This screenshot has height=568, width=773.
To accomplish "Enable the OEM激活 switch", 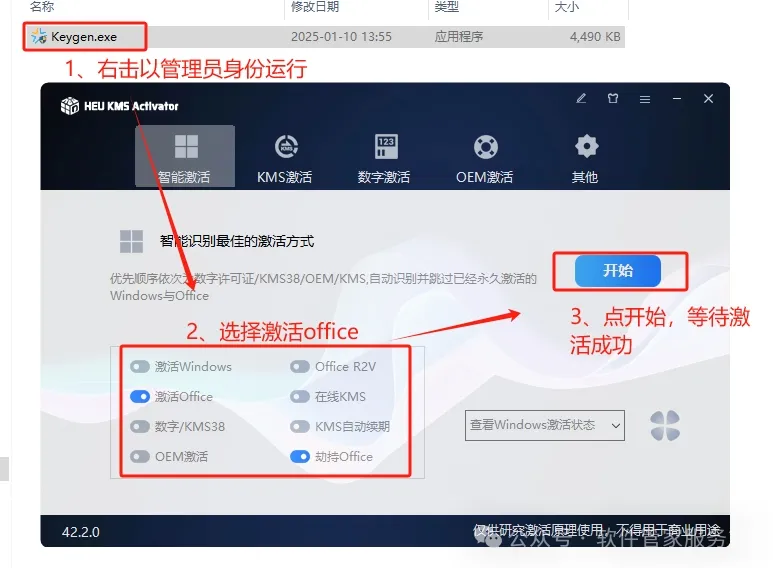I will click(140, 457).
